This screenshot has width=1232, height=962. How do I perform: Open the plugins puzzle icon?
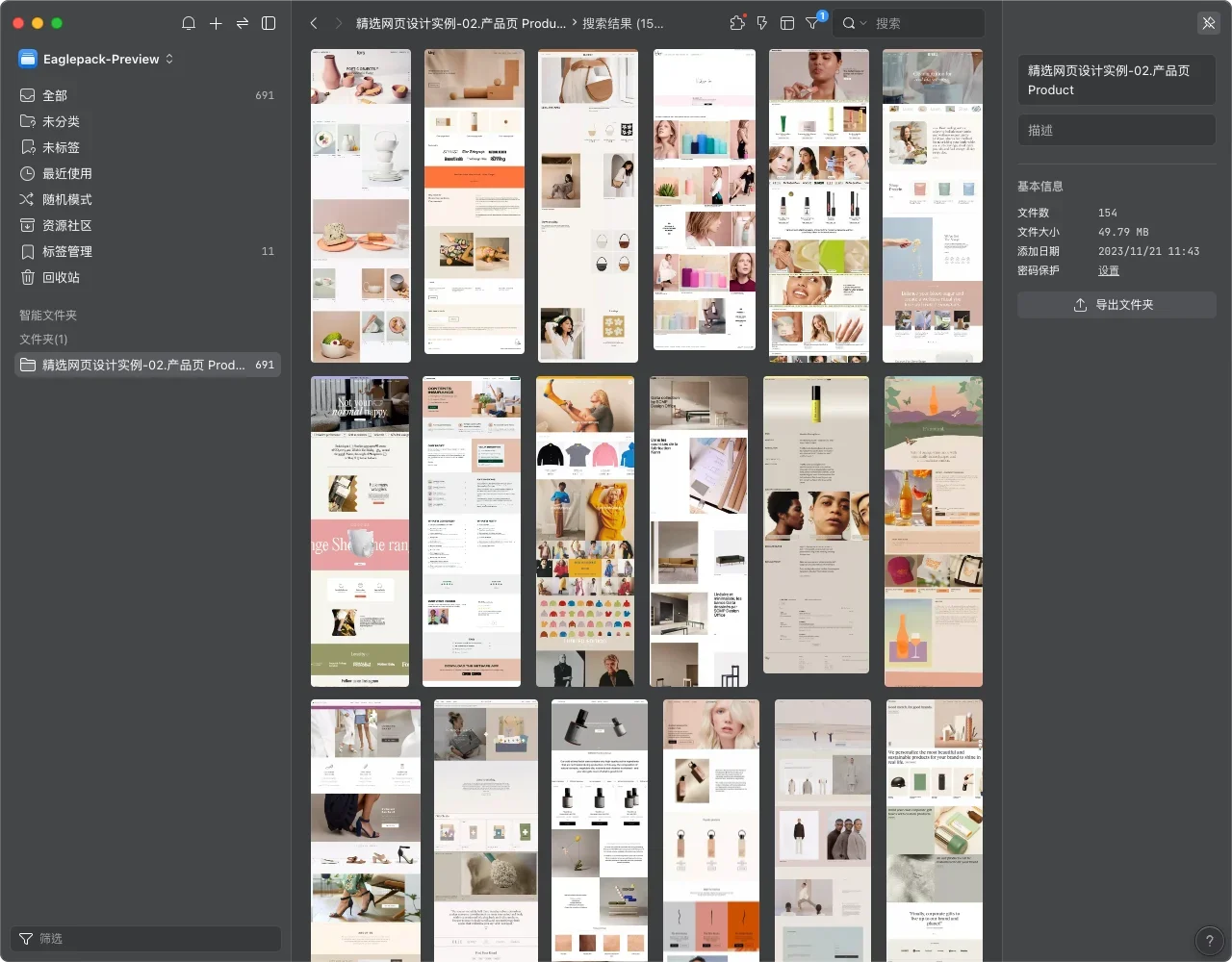click(737, 23)
